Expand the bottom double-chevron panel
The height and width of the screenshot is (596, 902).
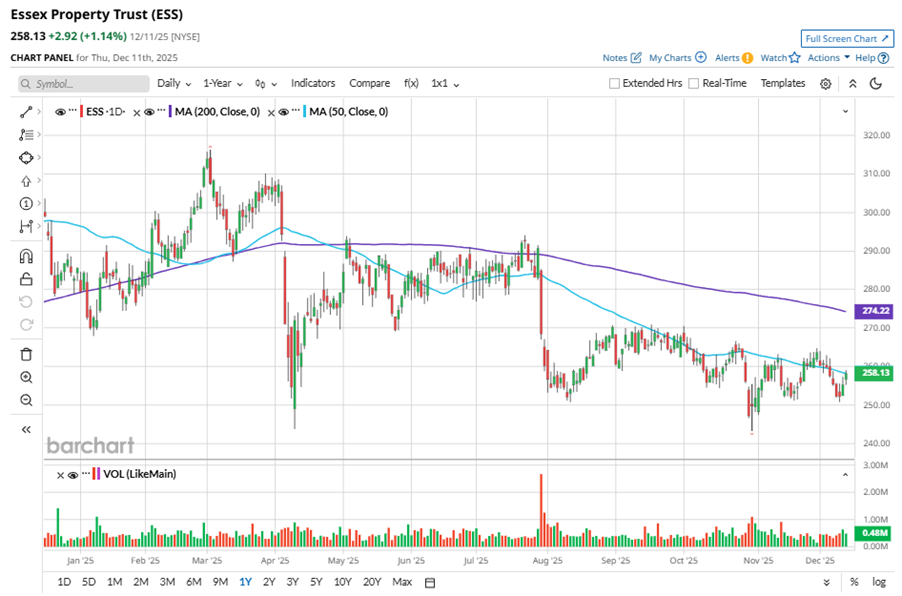pyautogui.click(x=826, y=583)
